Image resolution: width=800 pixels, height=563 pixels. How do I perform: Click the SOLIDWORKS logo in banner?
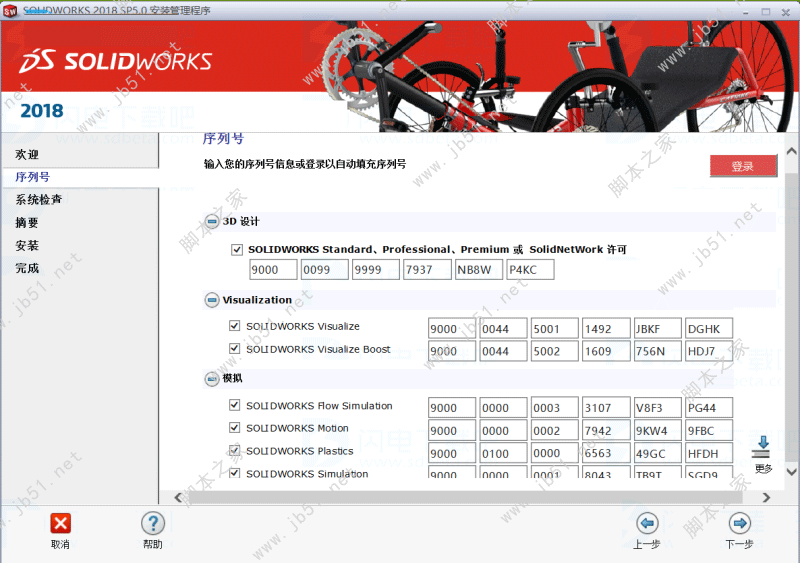pos(116,61)
